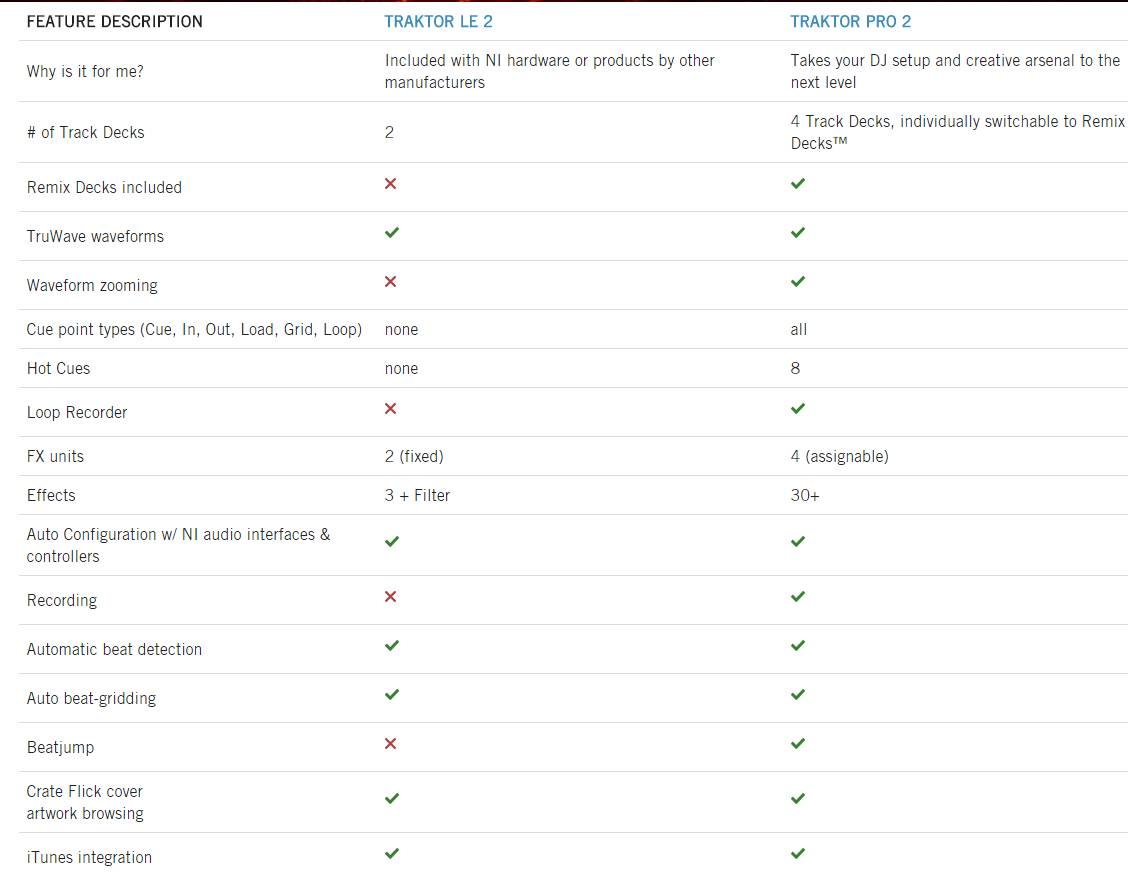Image resolution: width=1128 pixels, height=875 pixels.
Task: Click the Crate Flick checkmark under LE 2
Action: pyautogui.click(x=392, y=799)
